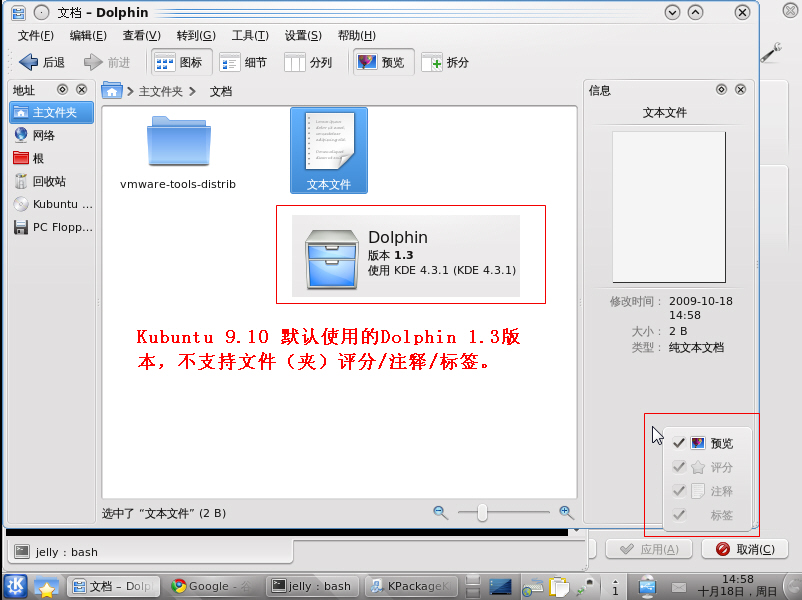Toggle the 注释 comment checkbox
Viewport: 802px width, 600px height.
679,491
